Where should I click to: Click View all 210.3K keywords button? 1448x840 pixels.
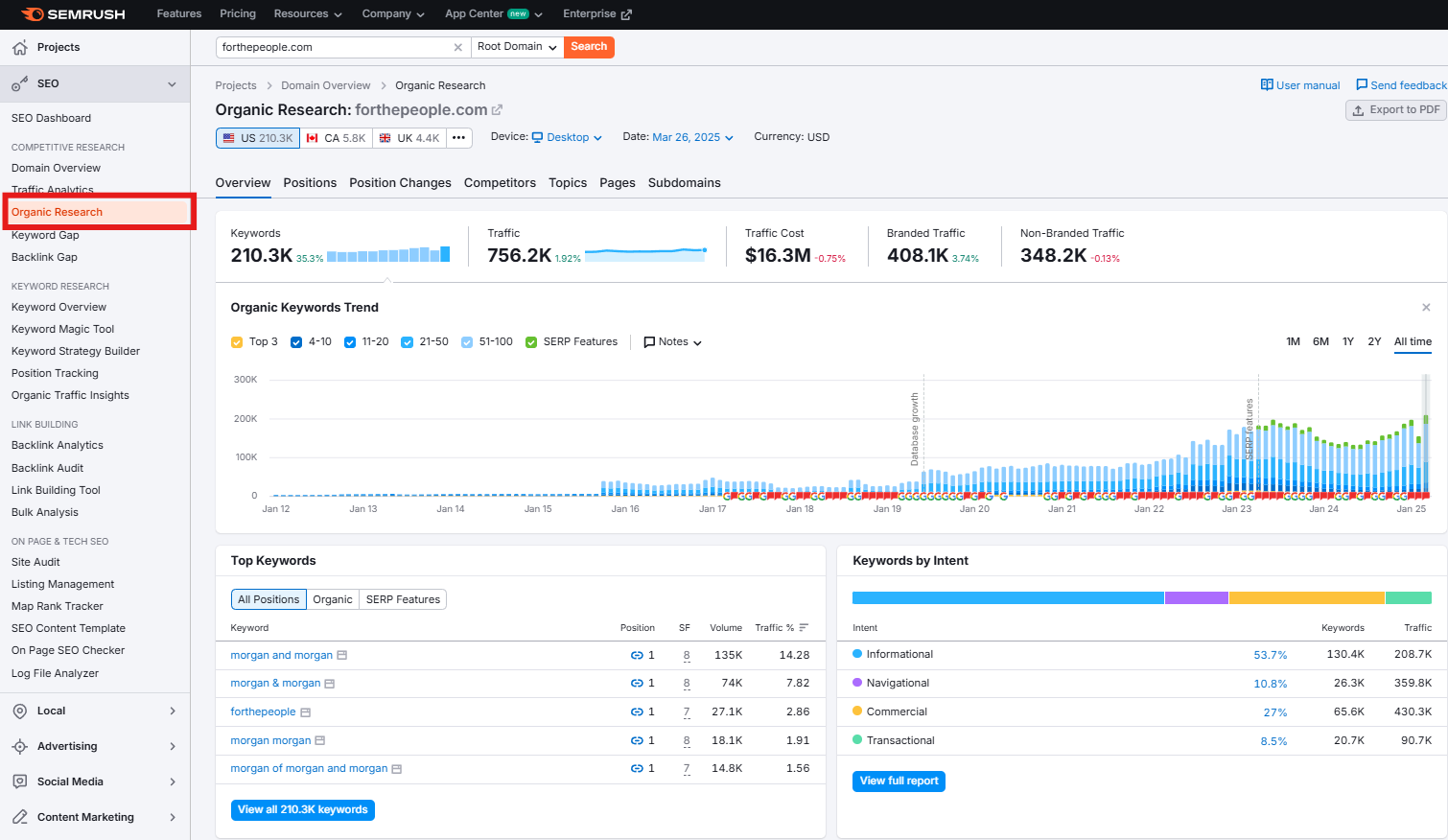303,810
